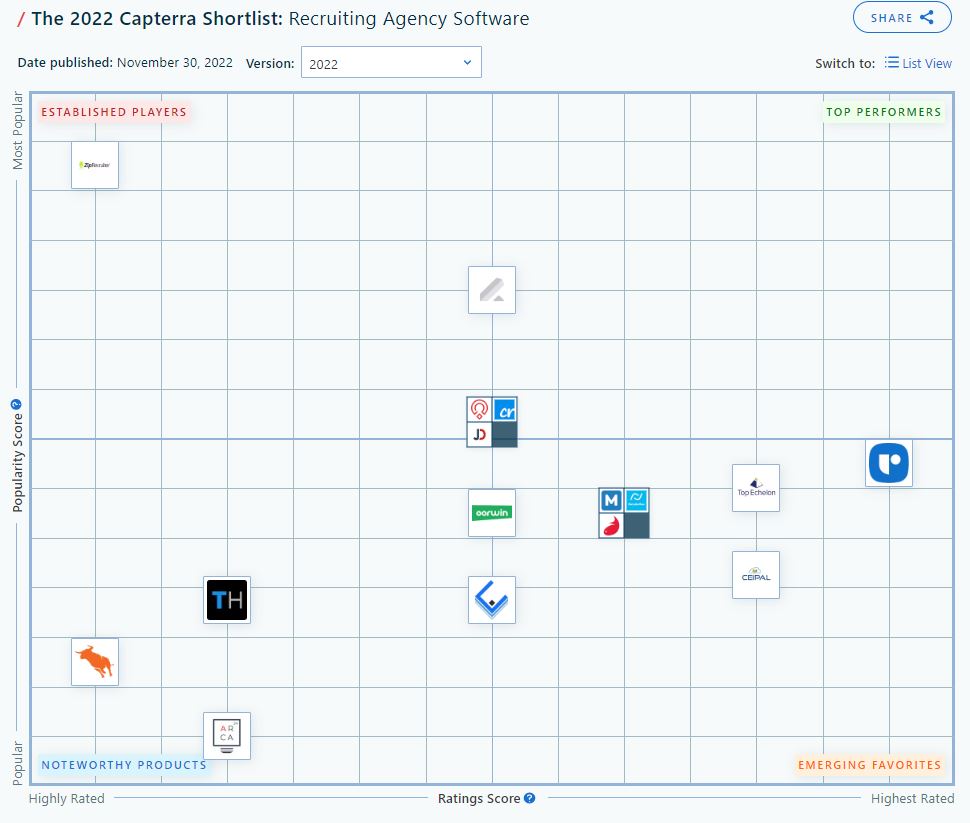Click the blue shield logo in Top Performers
This screenshot has width=970, height=823.
(x=889, y=463)
